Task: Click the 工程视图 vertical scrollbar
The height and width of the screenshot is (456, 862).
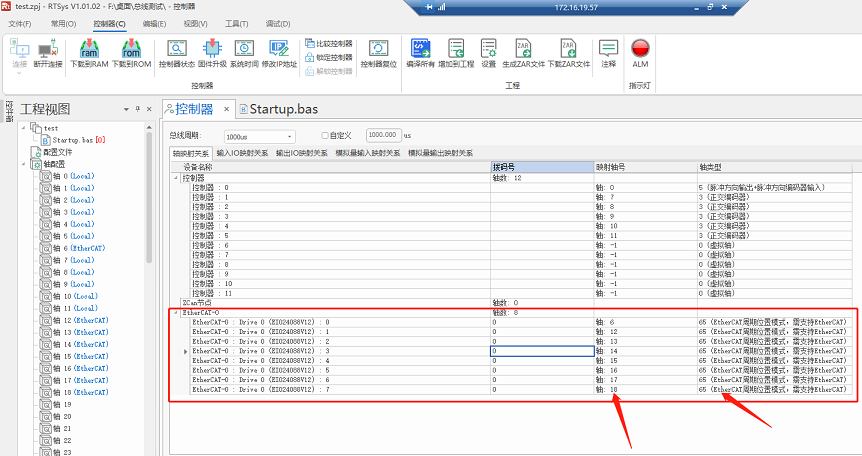Action: point(149,198)
